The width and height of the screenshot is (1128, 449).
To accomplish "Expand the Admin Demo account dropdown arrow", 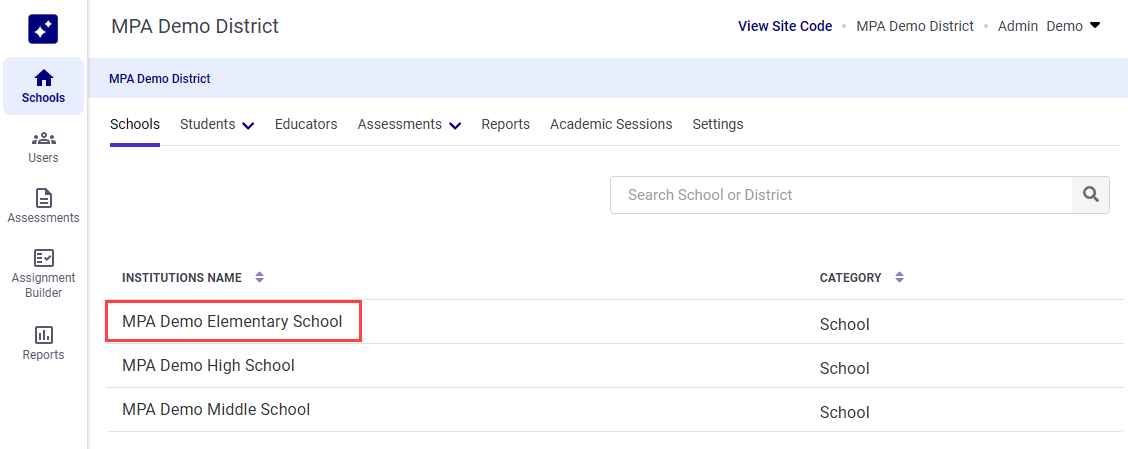I will coord(1095,26).
